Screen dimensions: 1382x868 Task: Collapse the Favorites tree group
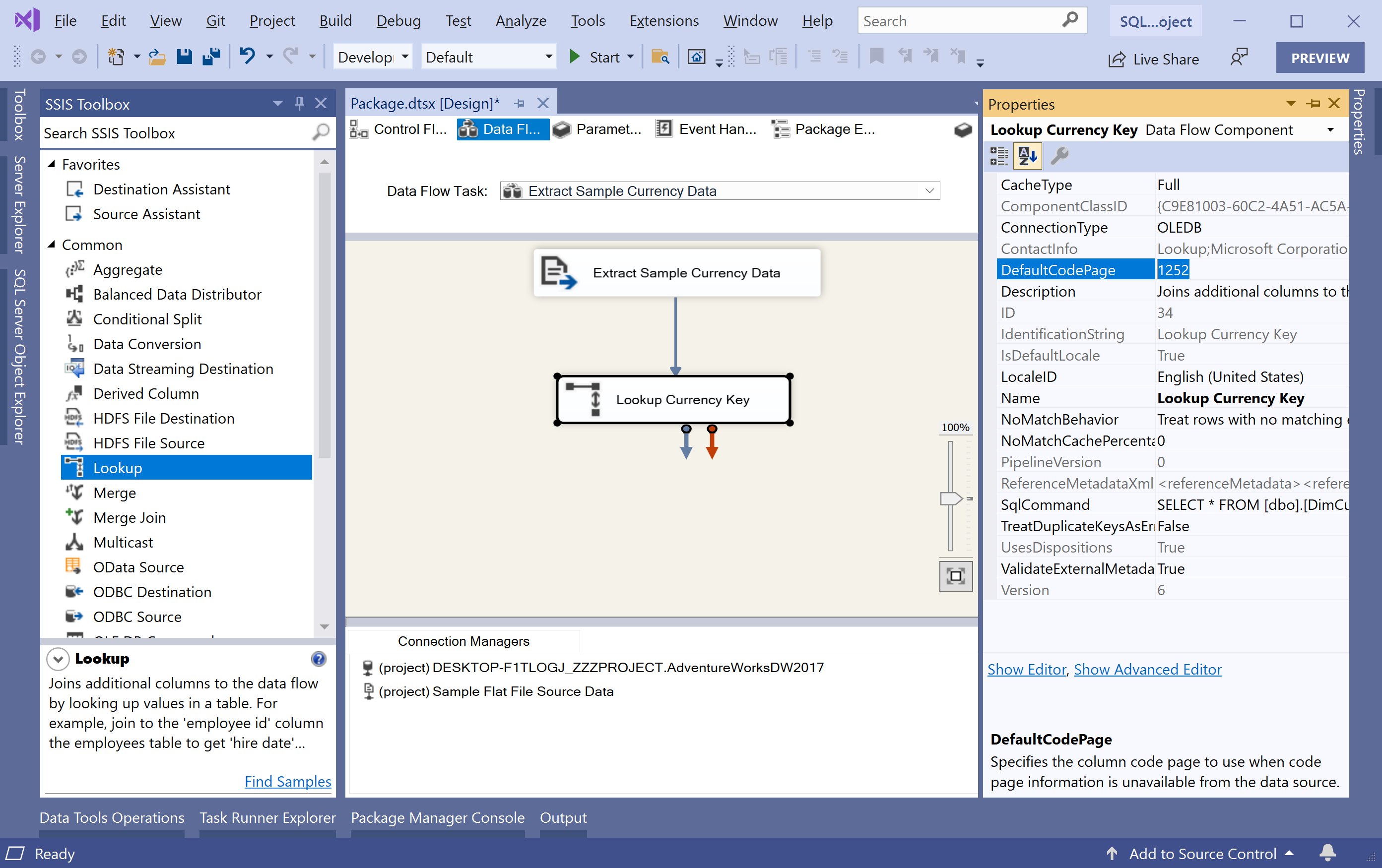tap(52, 164)
